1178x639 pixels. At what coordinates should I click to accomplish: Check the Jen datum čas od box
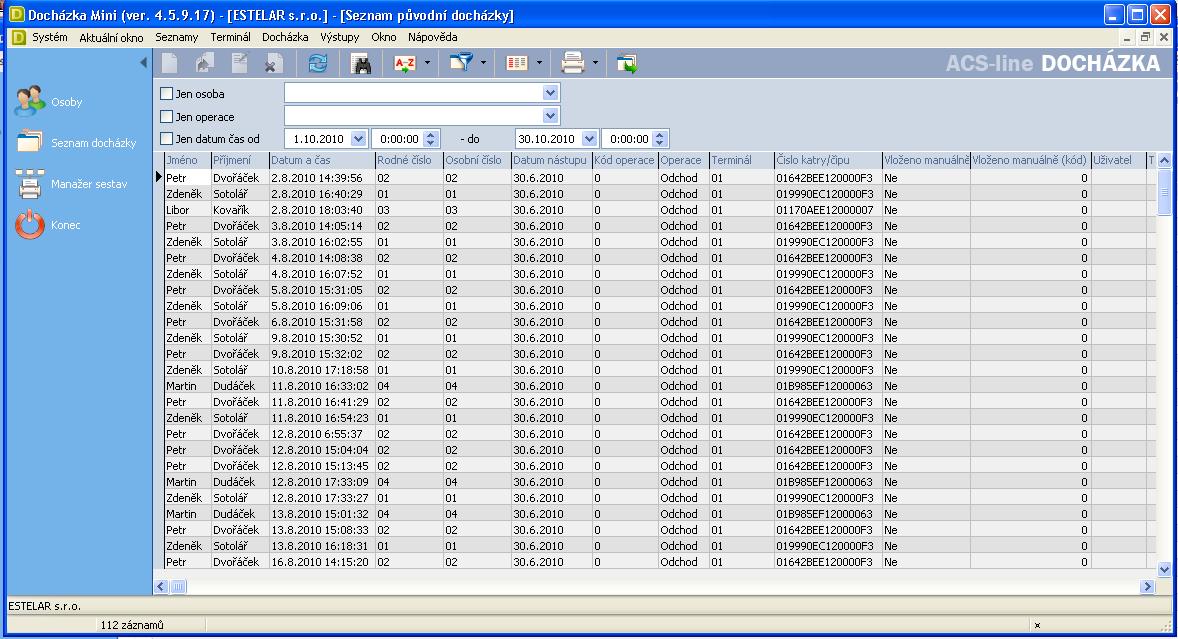pyautogui.click(x=167, y=139)
